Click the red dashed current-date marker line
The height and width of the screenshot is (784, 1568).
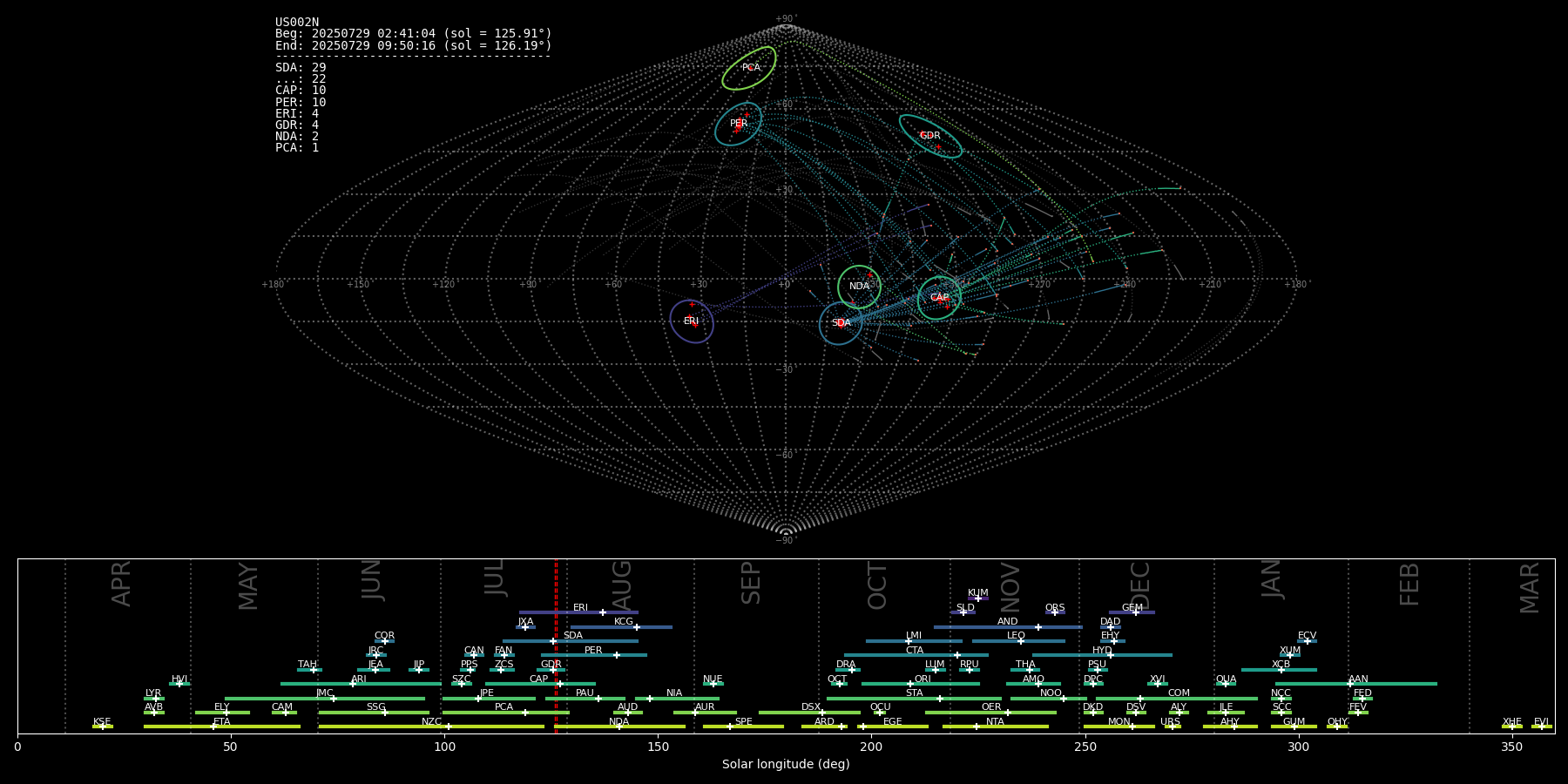pyautogui.click(x=556, y=645)
